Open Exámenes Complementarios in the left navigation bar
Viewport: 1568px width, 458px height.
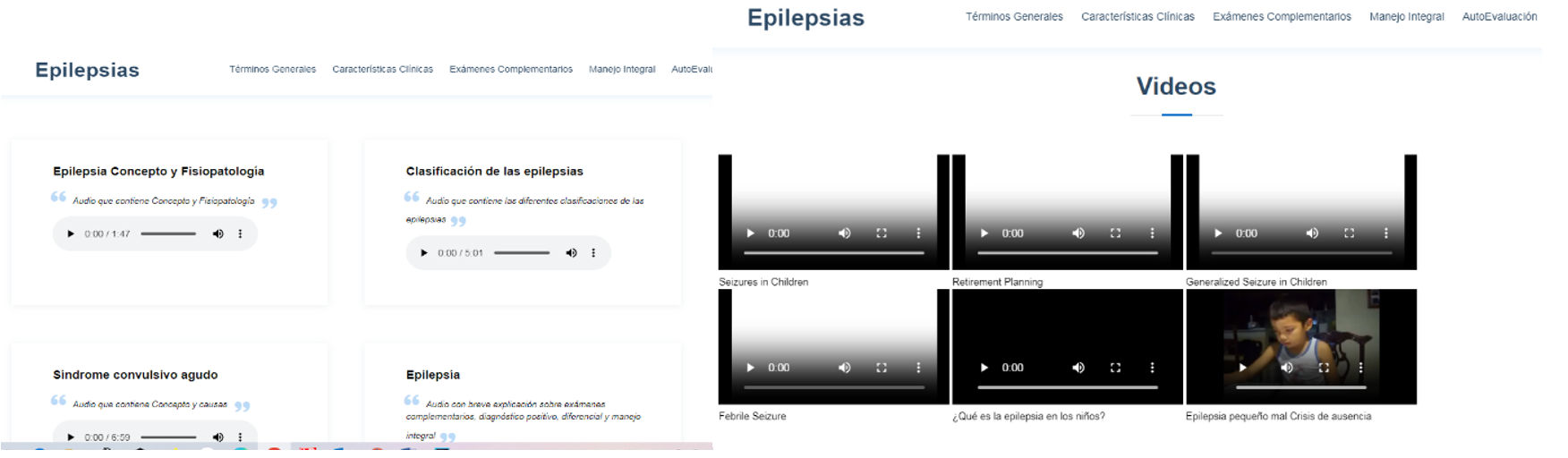coord(511,70)
